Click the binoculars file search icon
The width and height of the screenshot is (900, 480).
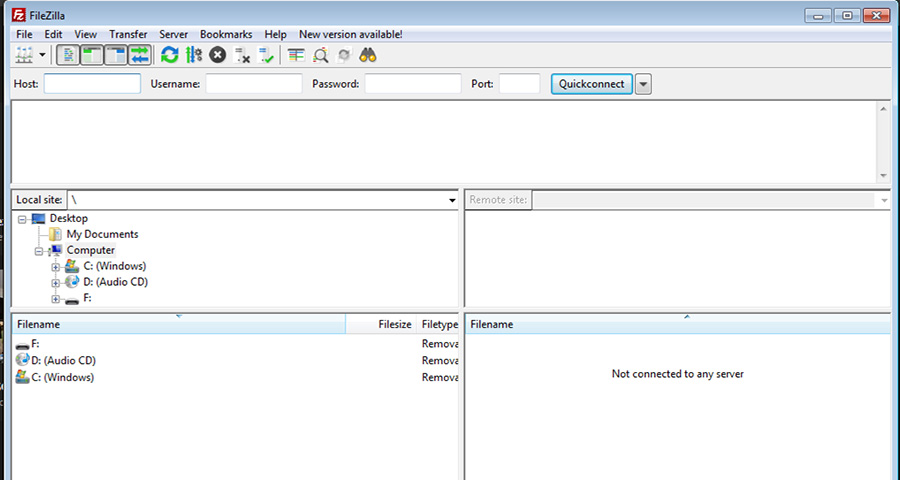pyautogui.click(x=368, y=56)
